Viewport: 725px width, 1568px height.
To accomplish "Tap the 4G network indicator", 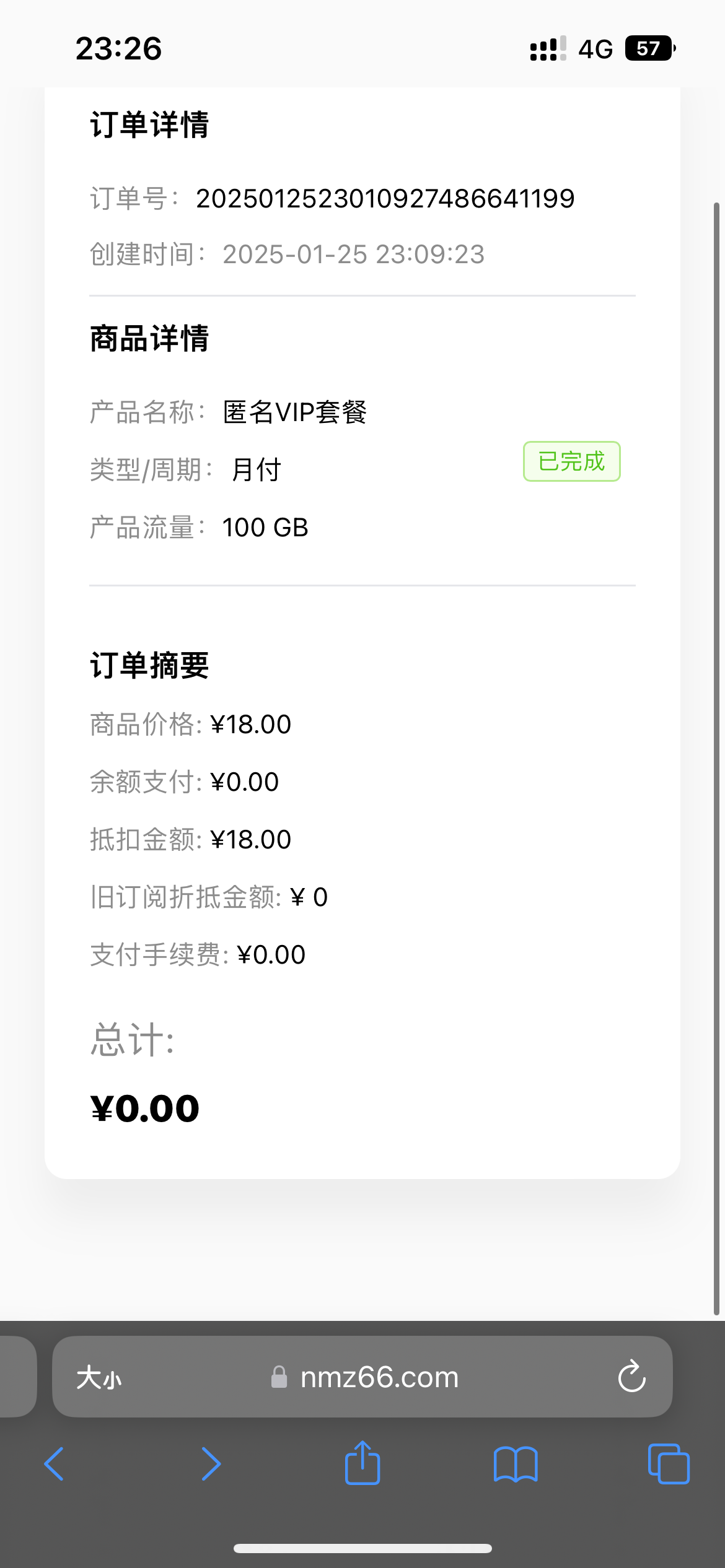I will [595, 49].
